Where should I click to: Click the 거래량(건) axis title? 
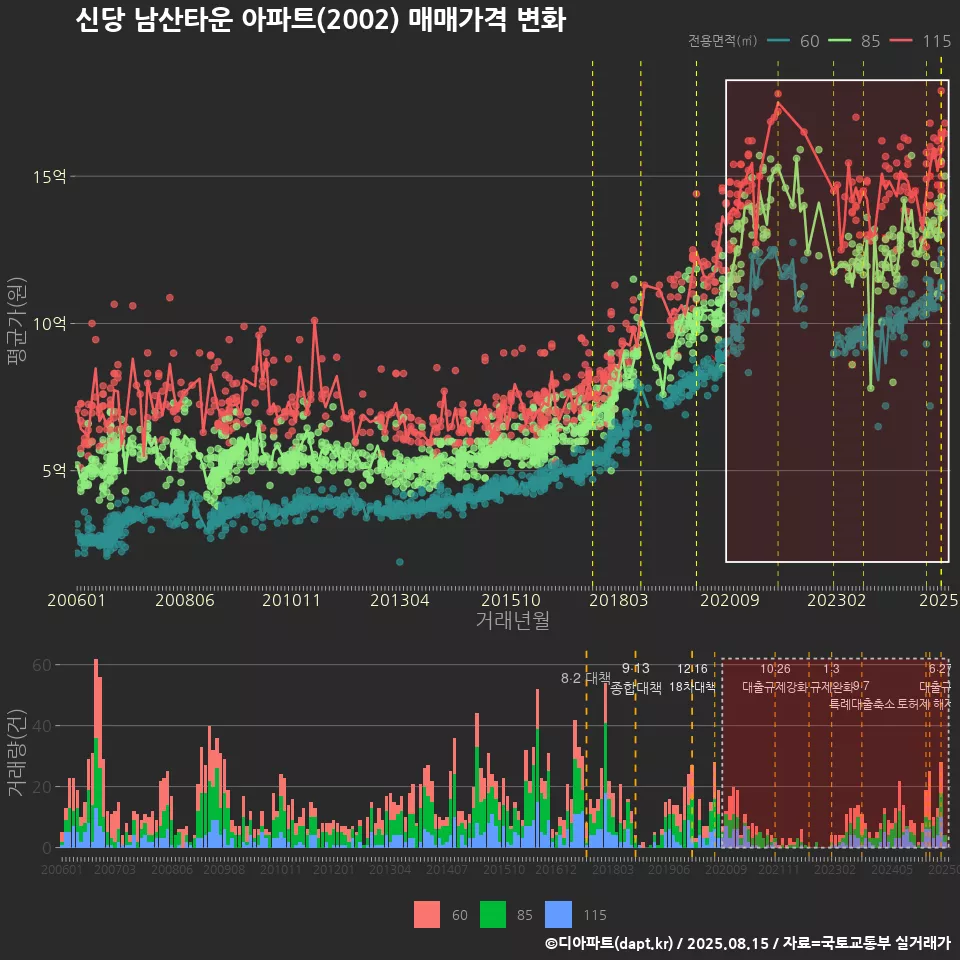pyautogui.click(x=17, y=753)
